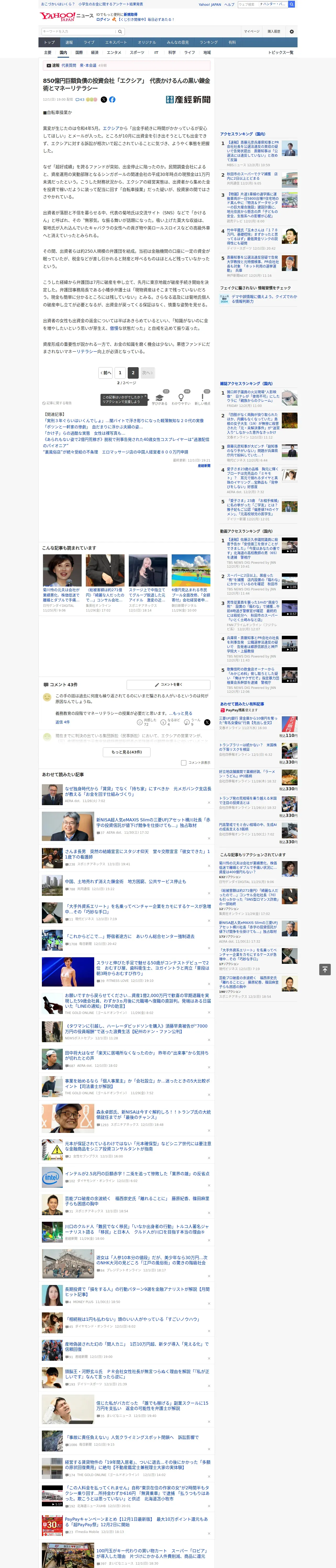
Task: Click the マイページ link
Action: pyautogui.click(x=252, y=31)
